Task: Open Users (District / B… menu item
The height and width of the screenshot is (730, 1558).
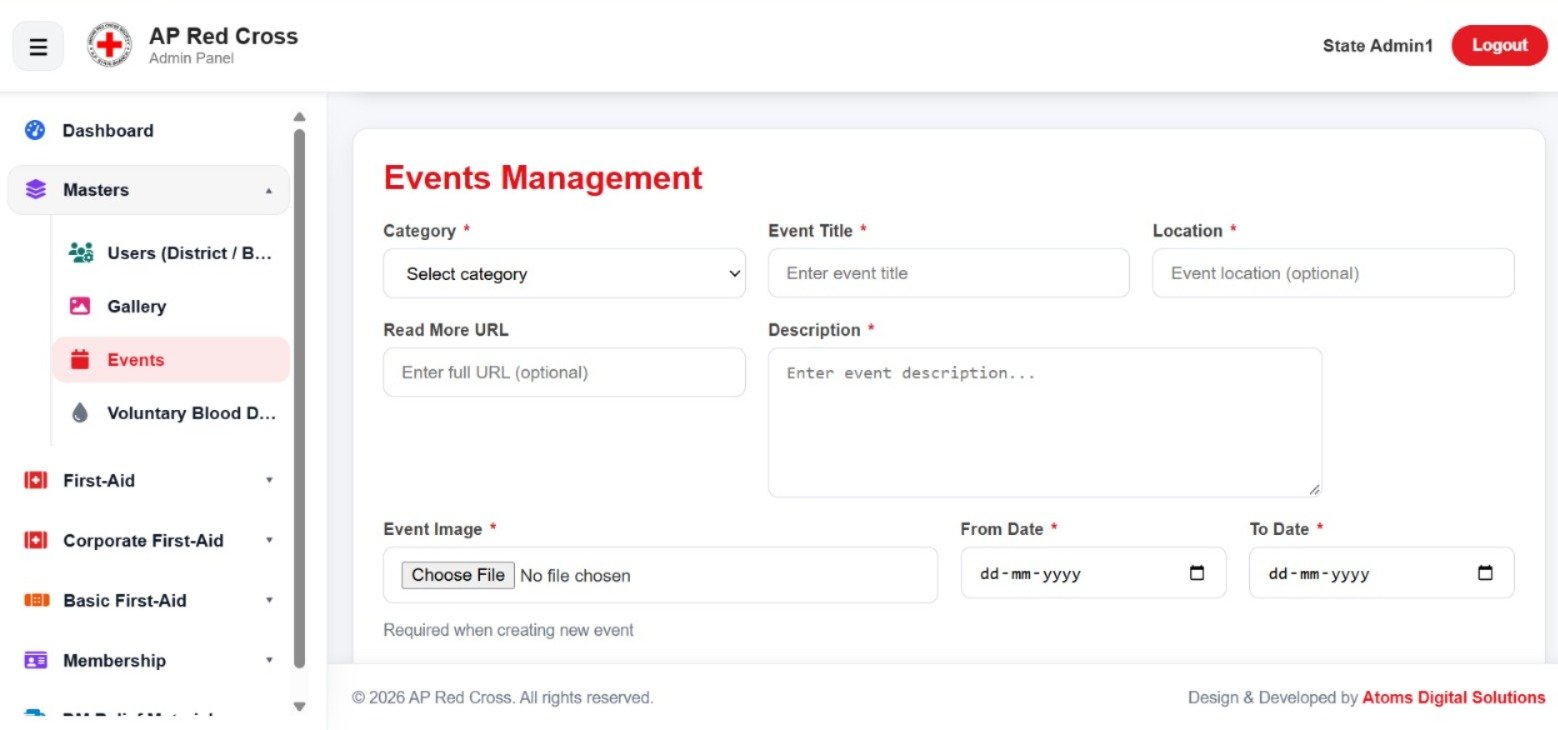Action: tap(171, 253)
